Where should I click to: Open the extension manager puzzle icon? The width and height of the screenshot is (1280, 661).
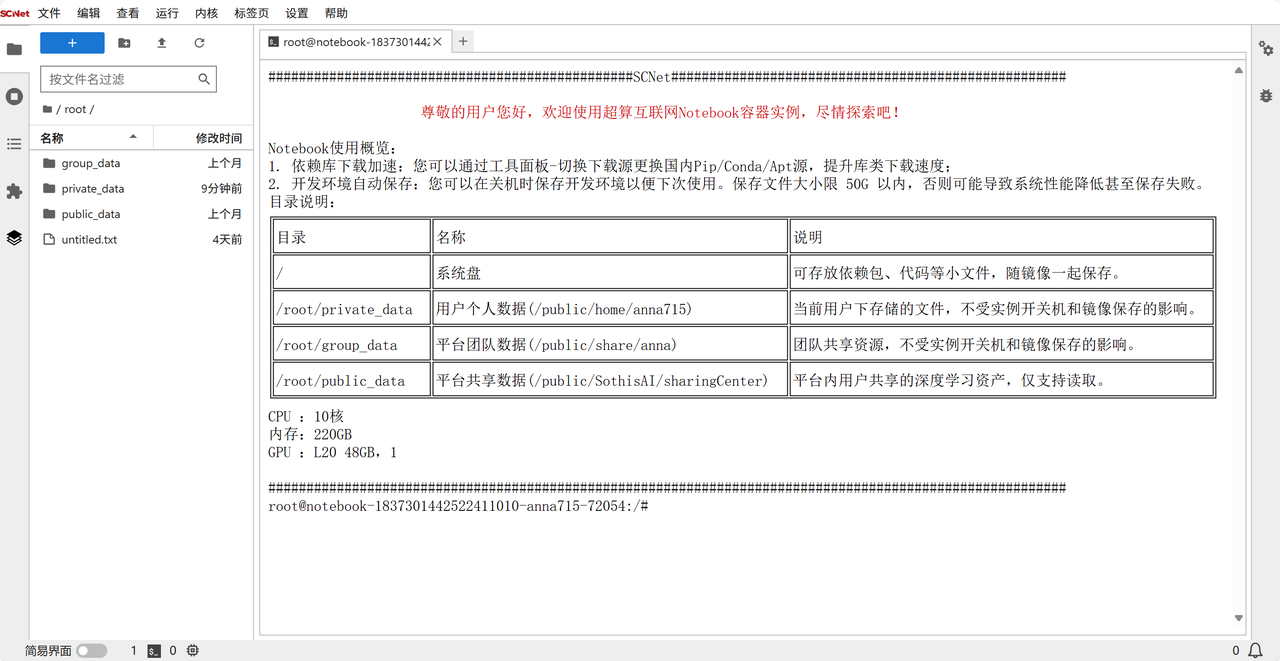tap(14, 191)
